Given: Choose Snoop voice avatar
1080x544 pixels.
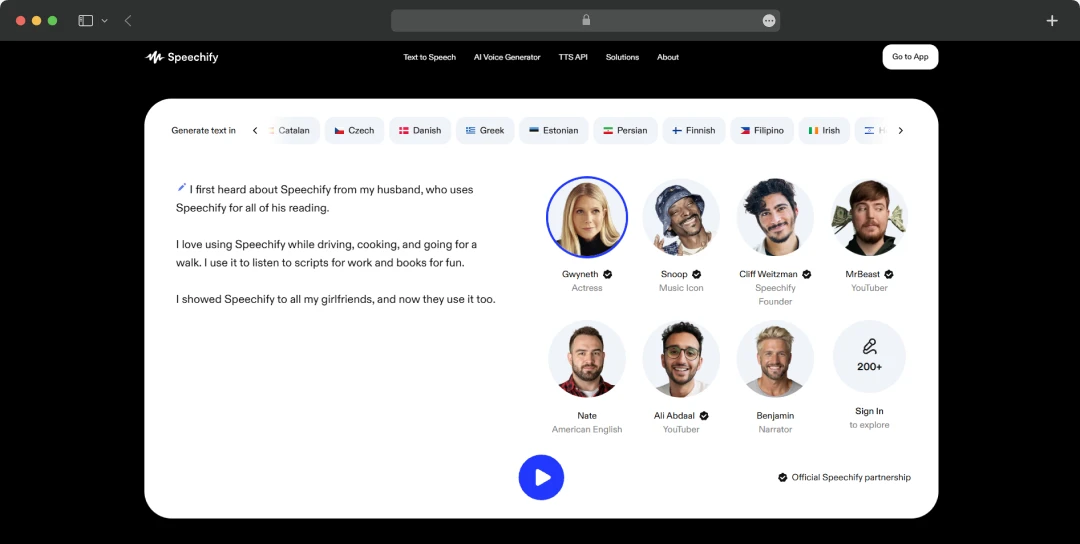Looking at the screenshot, I should pyautogui.click(x=681, y=218).
